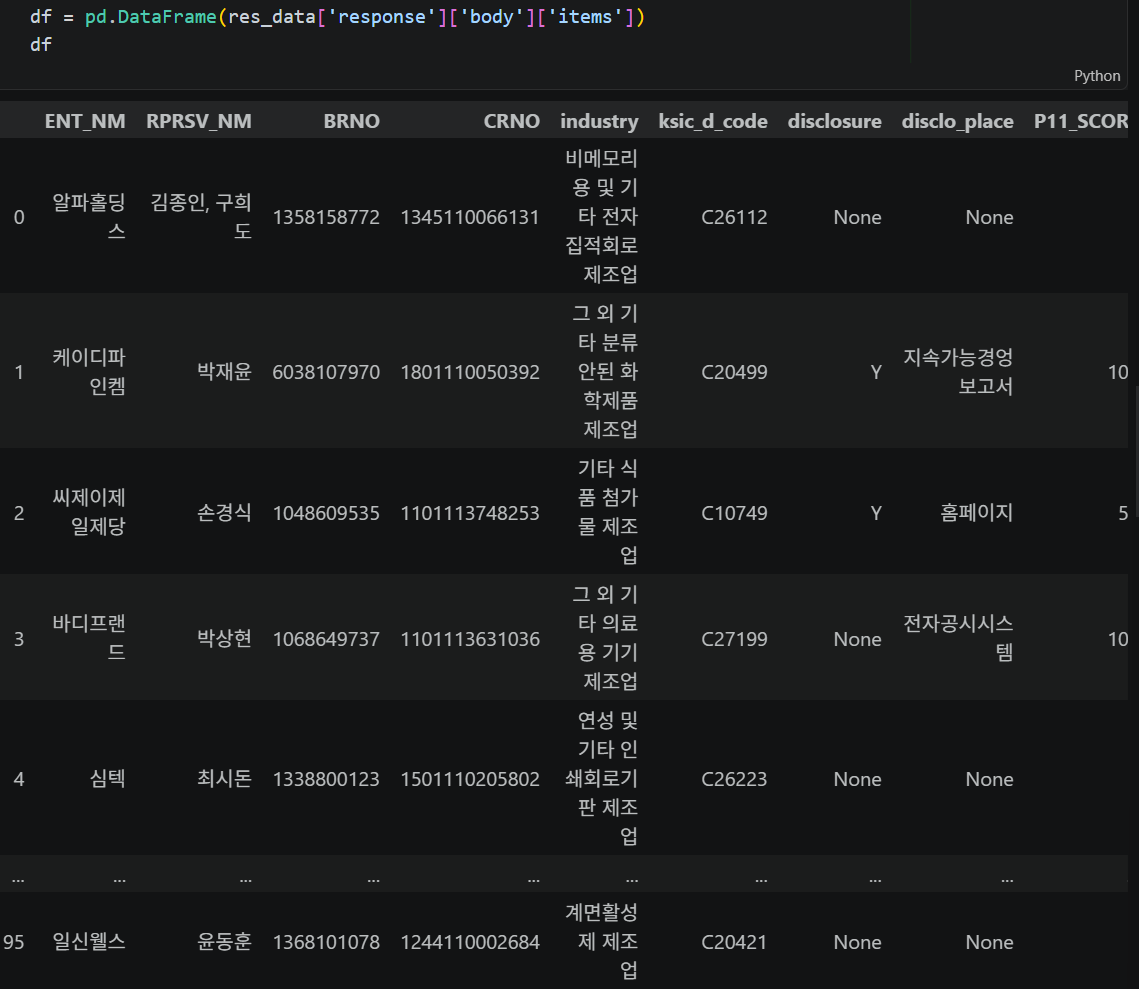This screenshot has width=1139, height=989.
Task: Click industry cell 계면활성제 제조업
Action: coord(601,941)
